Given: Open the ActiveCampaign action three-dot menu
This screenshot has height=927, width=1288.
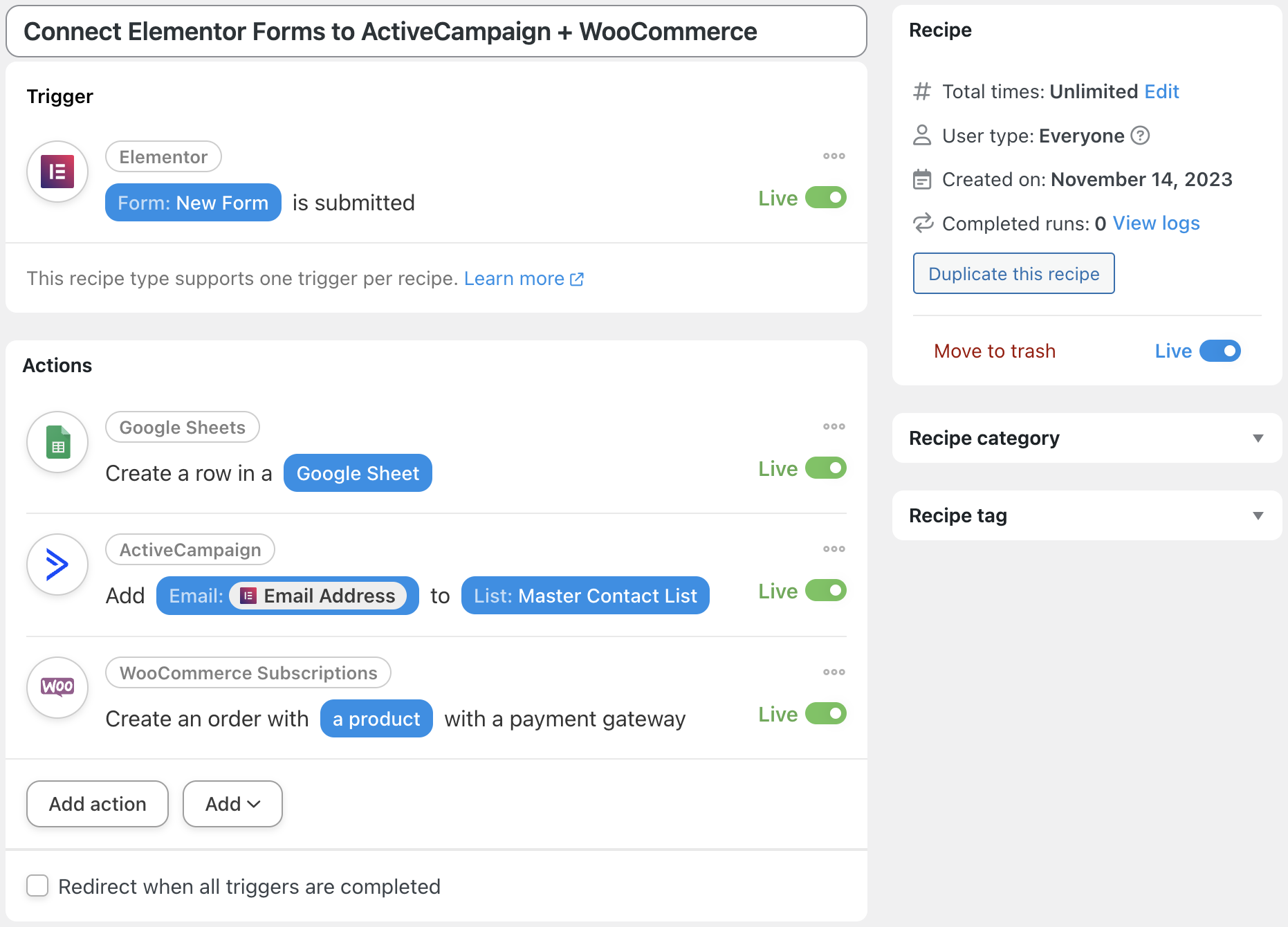Looking at the screenshot, I should coord(834,549).
